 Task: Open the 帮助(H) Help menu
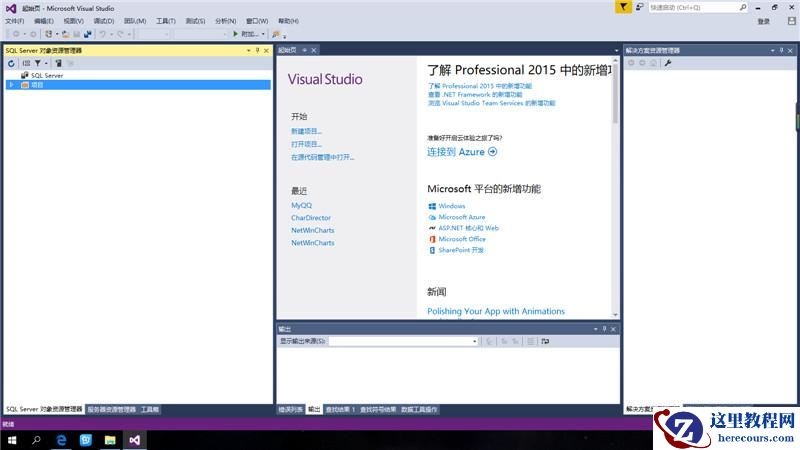pos(288,21)
